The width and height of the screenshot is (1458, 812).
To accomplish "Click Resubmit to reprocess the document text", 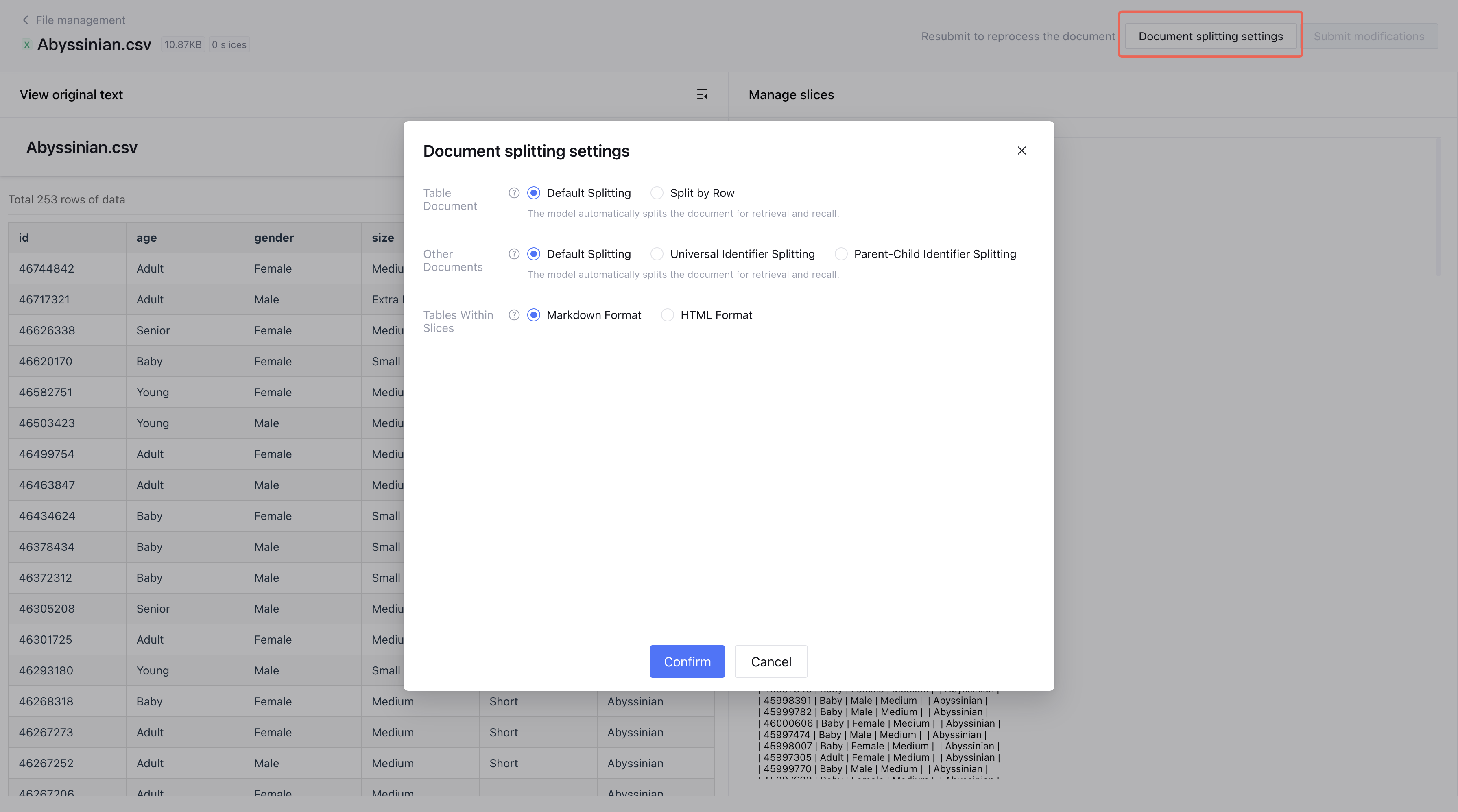I will coord(1018,36).
